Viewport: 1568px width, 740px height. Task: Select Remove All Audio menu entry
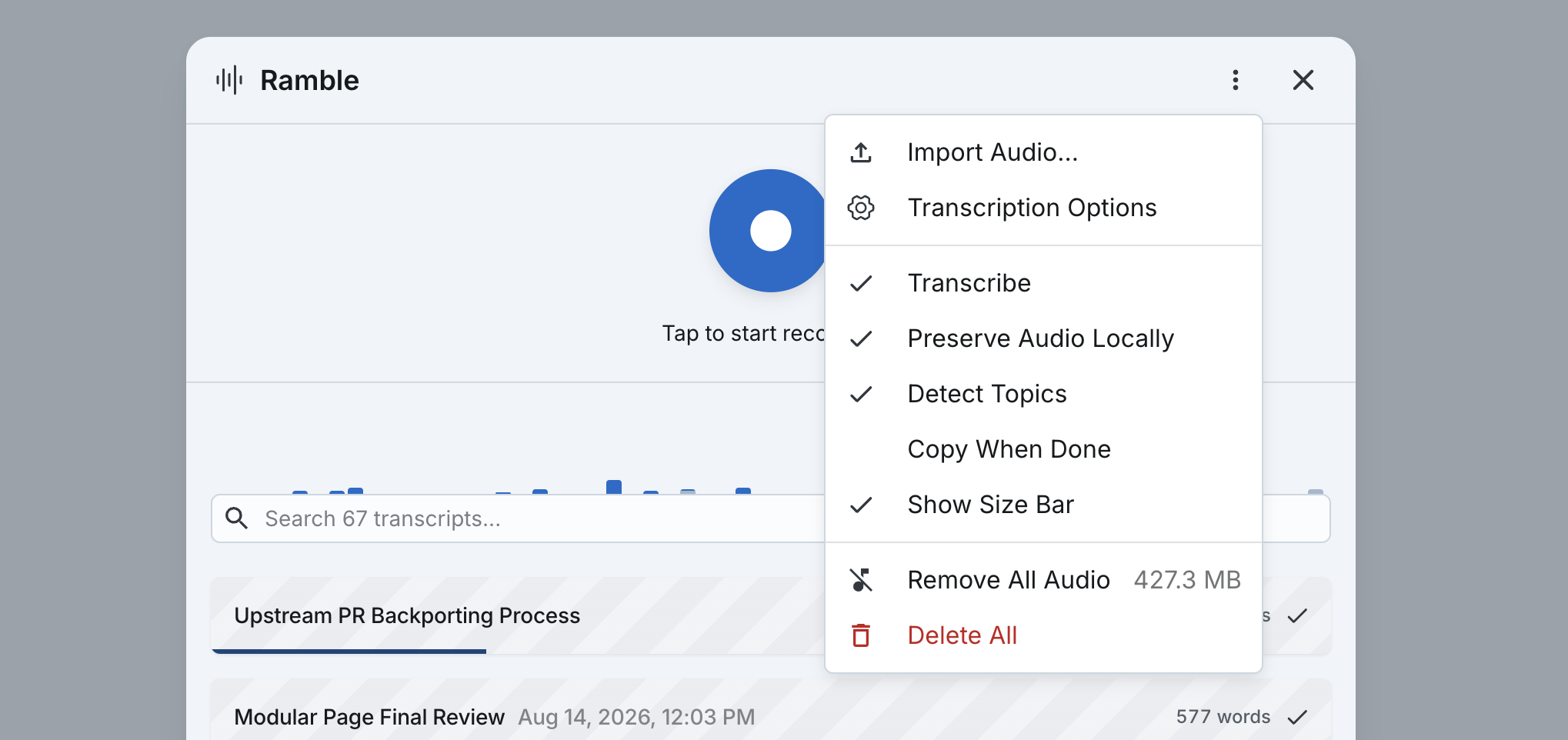pos(1043,580)
